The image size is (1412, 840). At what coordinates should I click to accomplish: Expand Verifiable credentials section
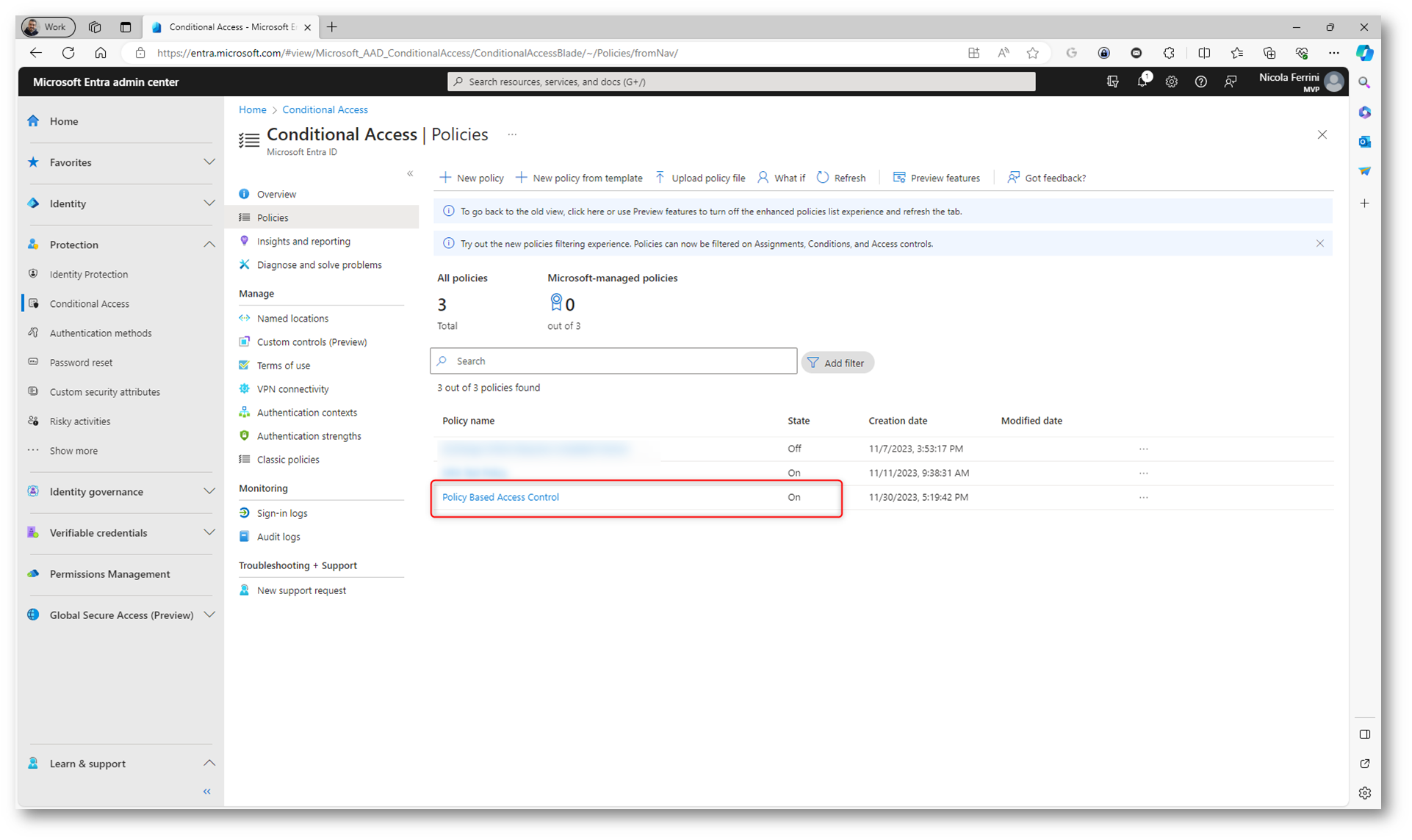pos(209,532)
